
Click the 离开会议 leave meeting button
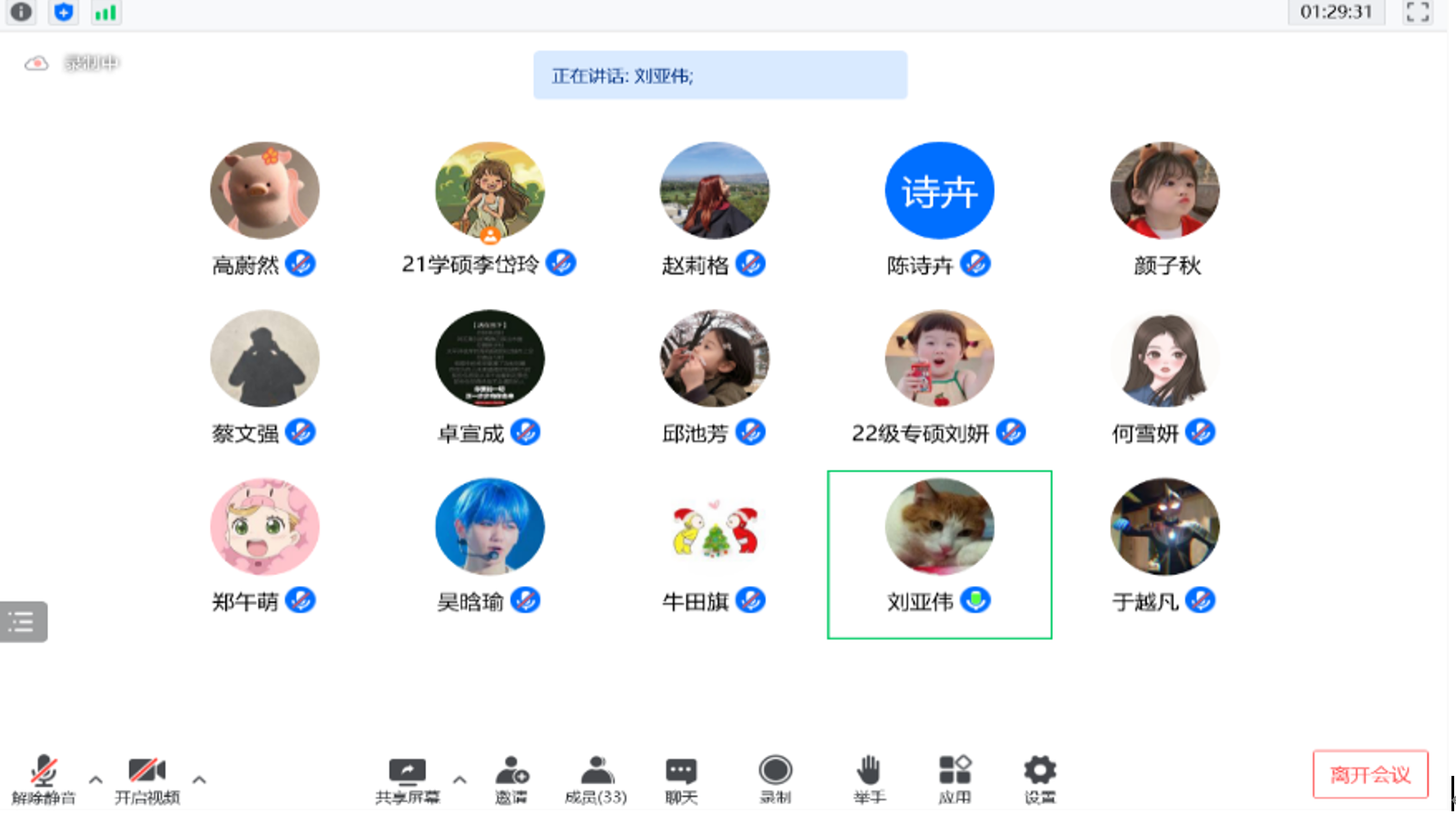[x=1370, y=774]
